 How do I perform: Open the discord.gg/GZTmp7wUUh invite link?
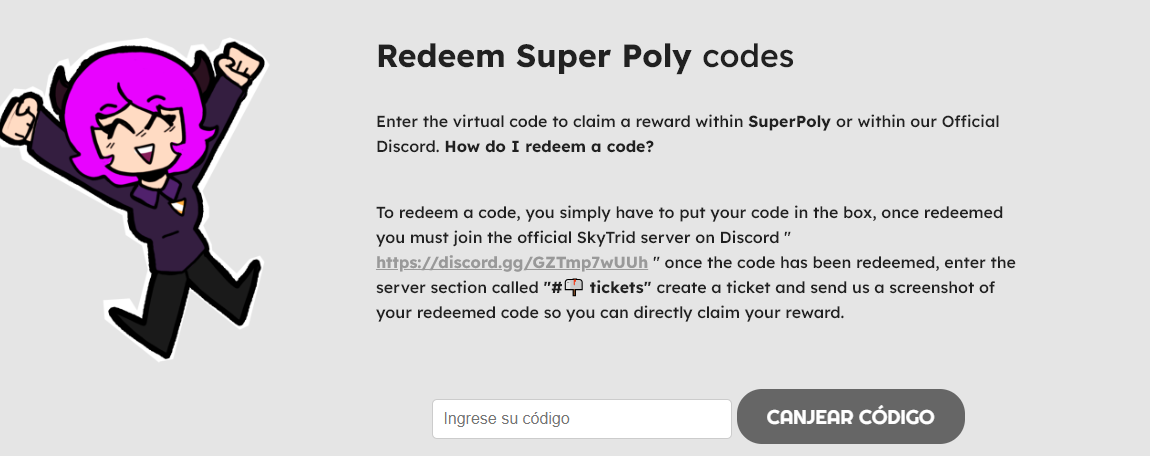point(512,262)
